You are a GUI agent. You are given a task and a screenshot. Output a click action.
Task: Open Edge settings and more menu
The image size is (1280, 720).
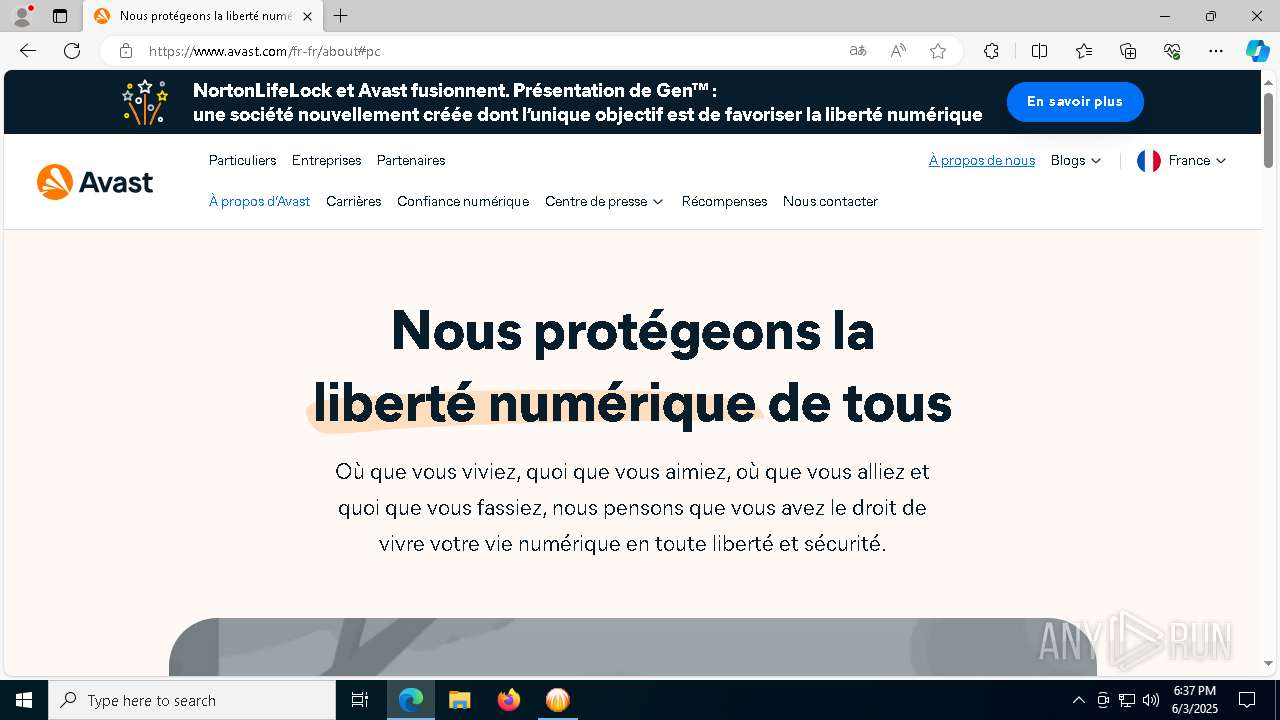click(1216, 51)
